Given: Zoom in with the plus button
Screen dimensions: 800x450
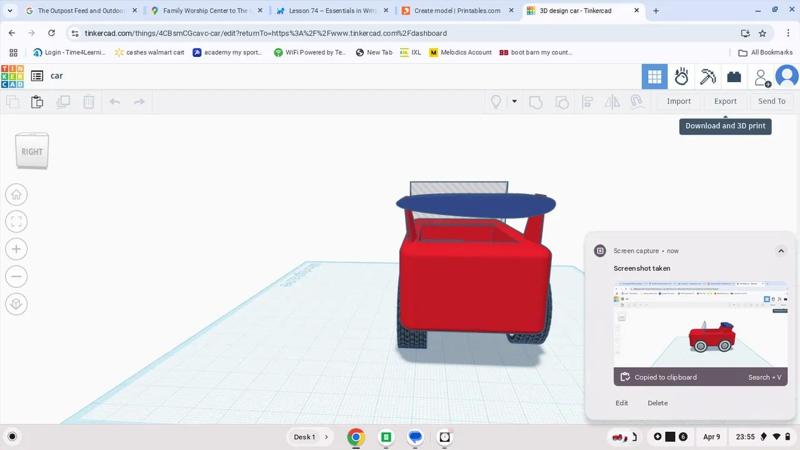Looking at the screenshot, I should [16, 249].
